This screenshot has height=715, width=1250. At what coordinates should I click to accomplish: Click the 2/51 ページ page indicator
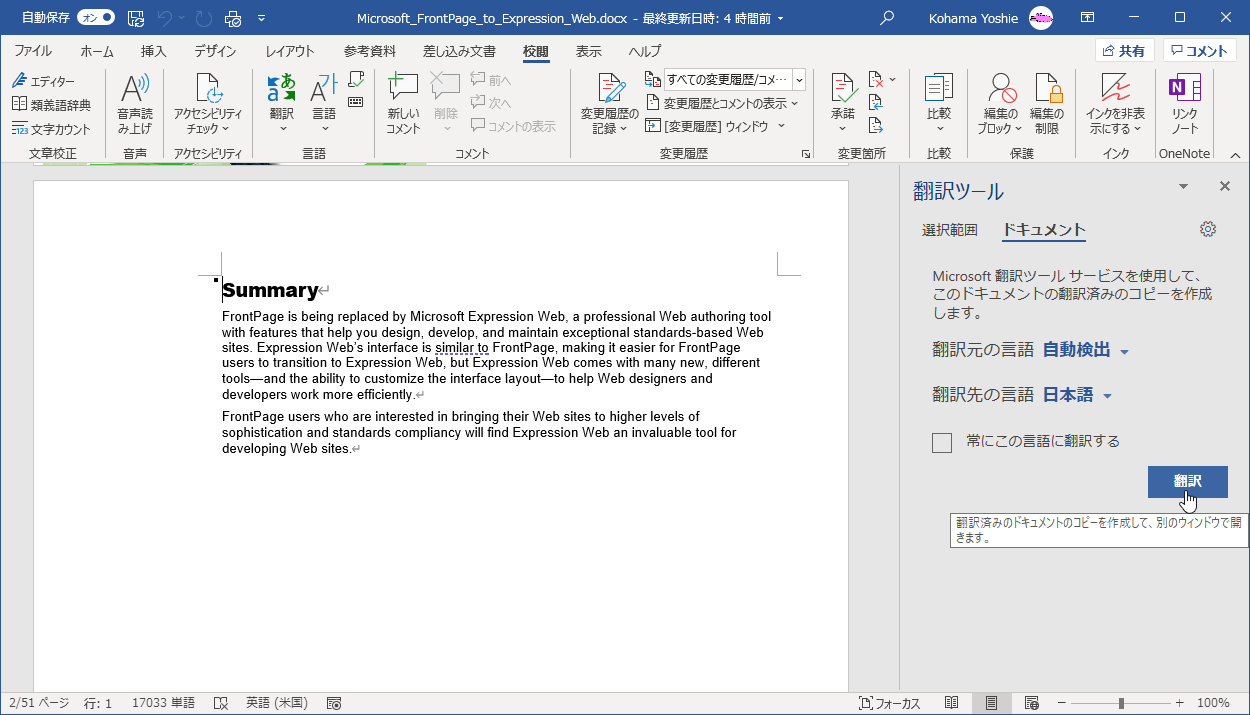coord(39,703)
